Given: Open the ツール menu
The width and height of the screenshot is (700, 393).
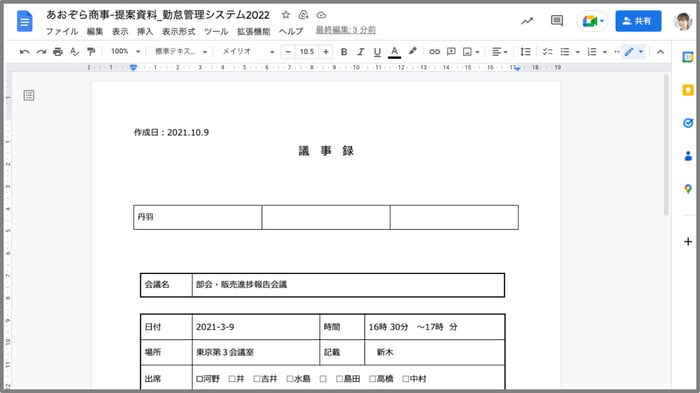Looking at the screenshot, I should click(216, 31).
